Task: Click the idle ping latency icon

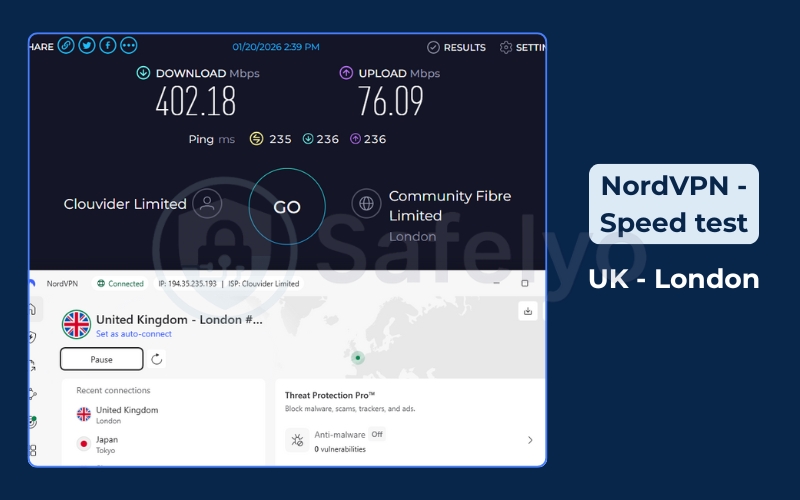Action: [x=256, y=139]
